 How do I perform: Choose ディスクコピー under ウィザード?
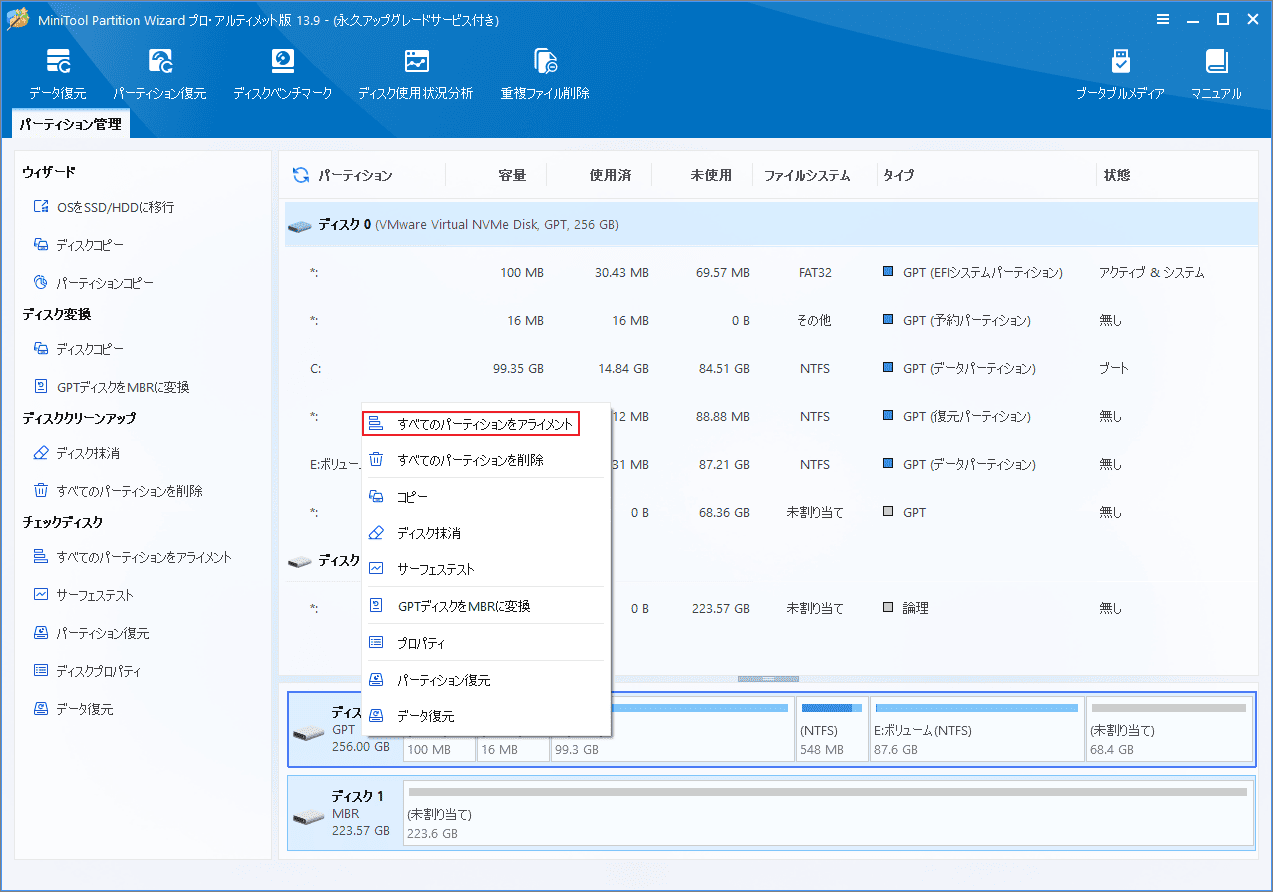[79, 245]
